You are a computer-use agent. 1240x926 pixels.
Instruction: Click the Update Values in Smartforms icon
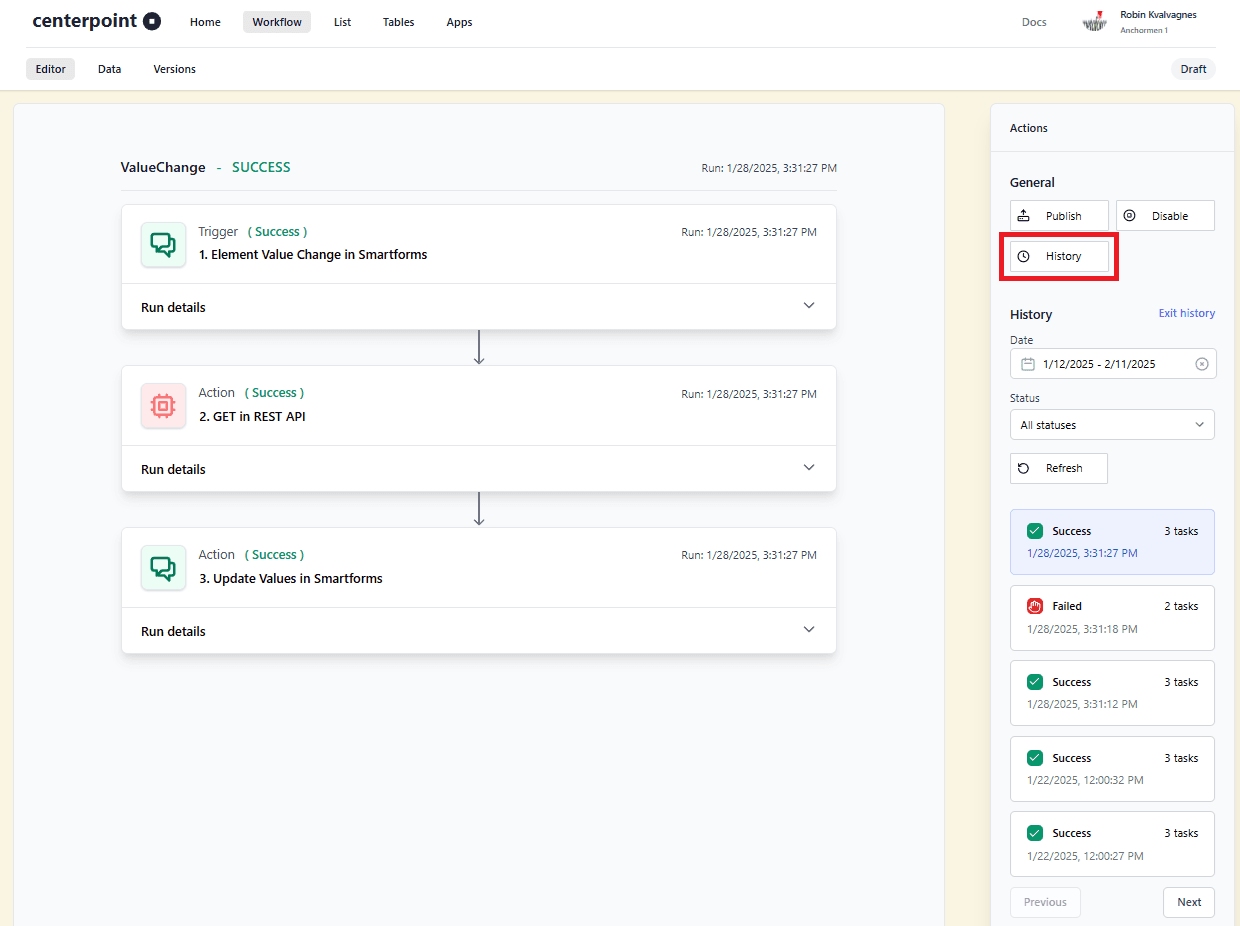(163, 567)
